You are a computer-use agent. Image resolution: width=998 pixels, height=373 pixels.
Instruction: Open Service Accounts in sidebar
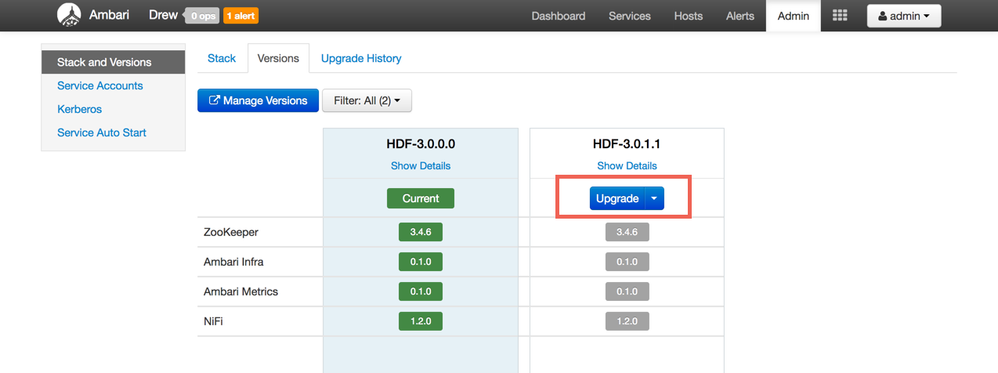[x=100, y=85]
